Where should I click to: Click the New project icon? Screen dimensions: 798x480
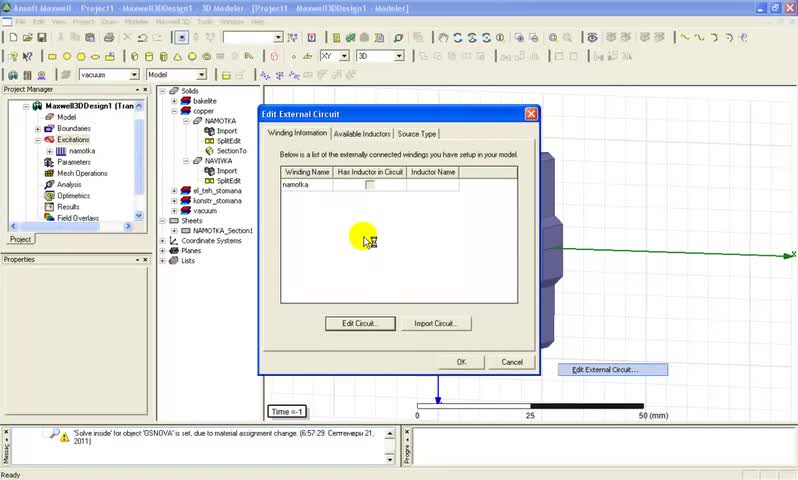[13, 38]
